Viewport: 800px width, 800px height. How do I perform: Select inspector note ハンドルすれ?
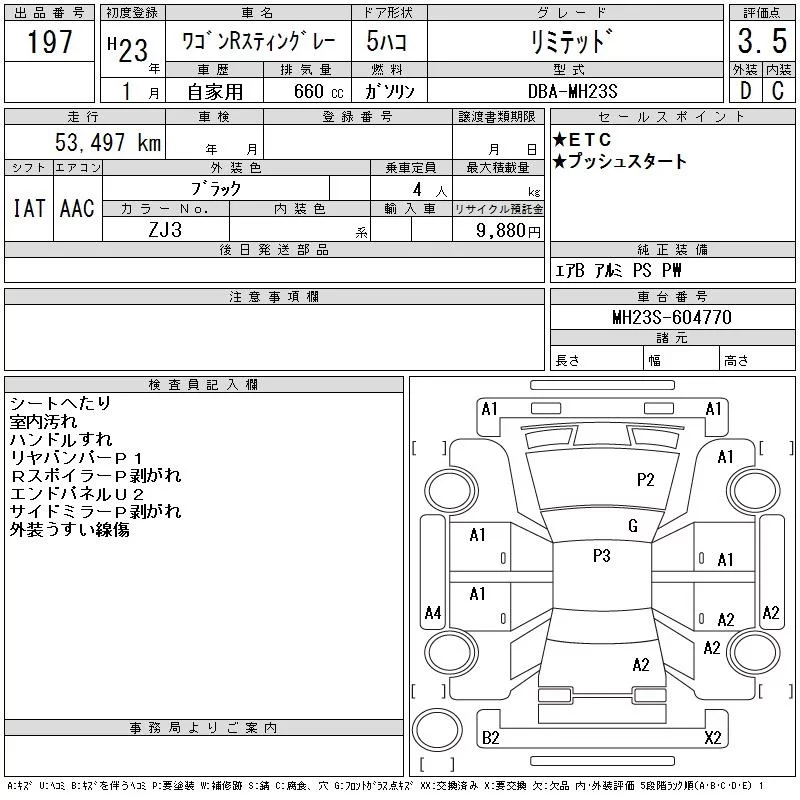click(x=61, y=439)
